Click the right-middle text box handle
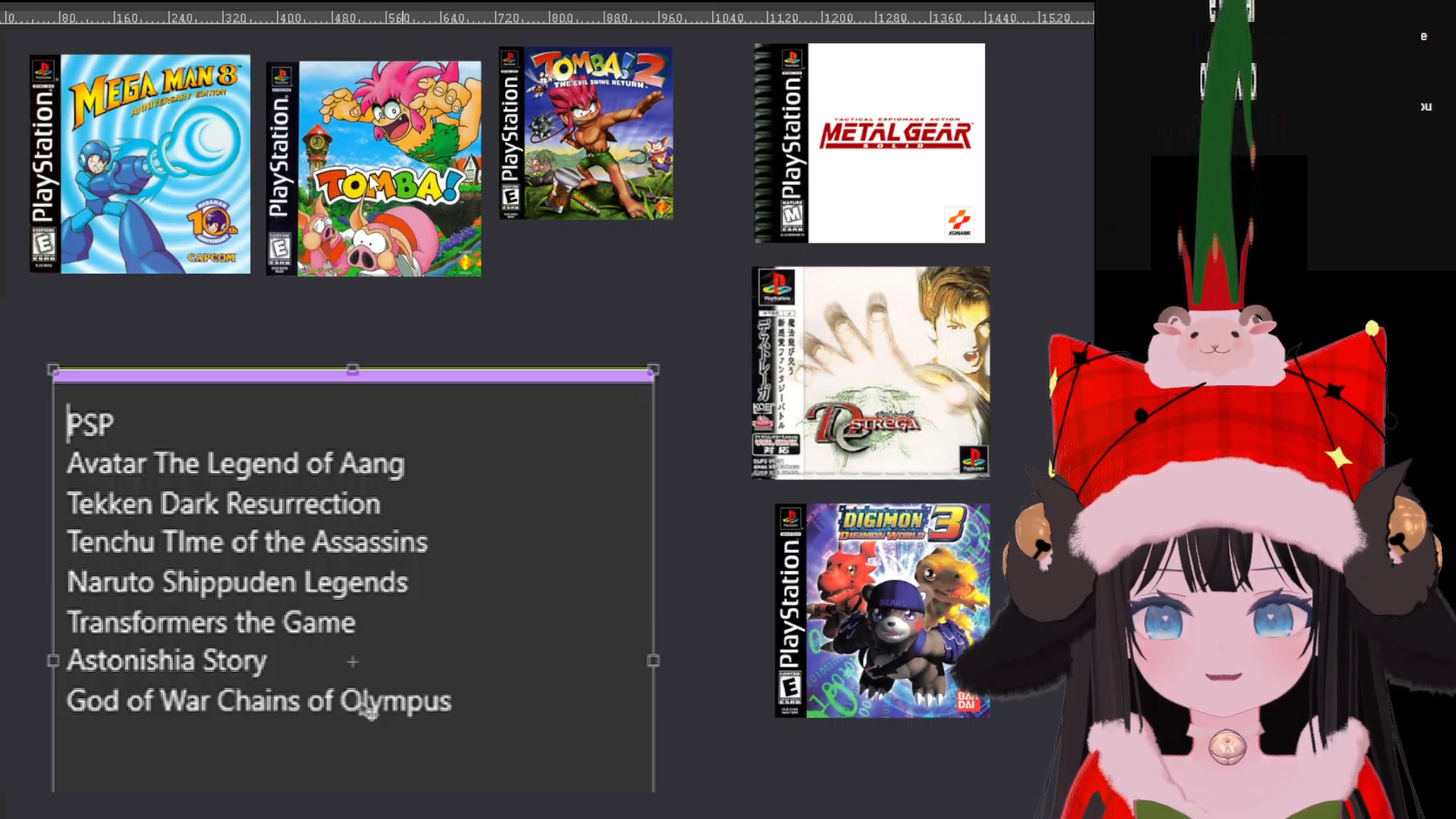Viewport: 1456px width, 819px height. pyautogui.click(x=653, y=661)
